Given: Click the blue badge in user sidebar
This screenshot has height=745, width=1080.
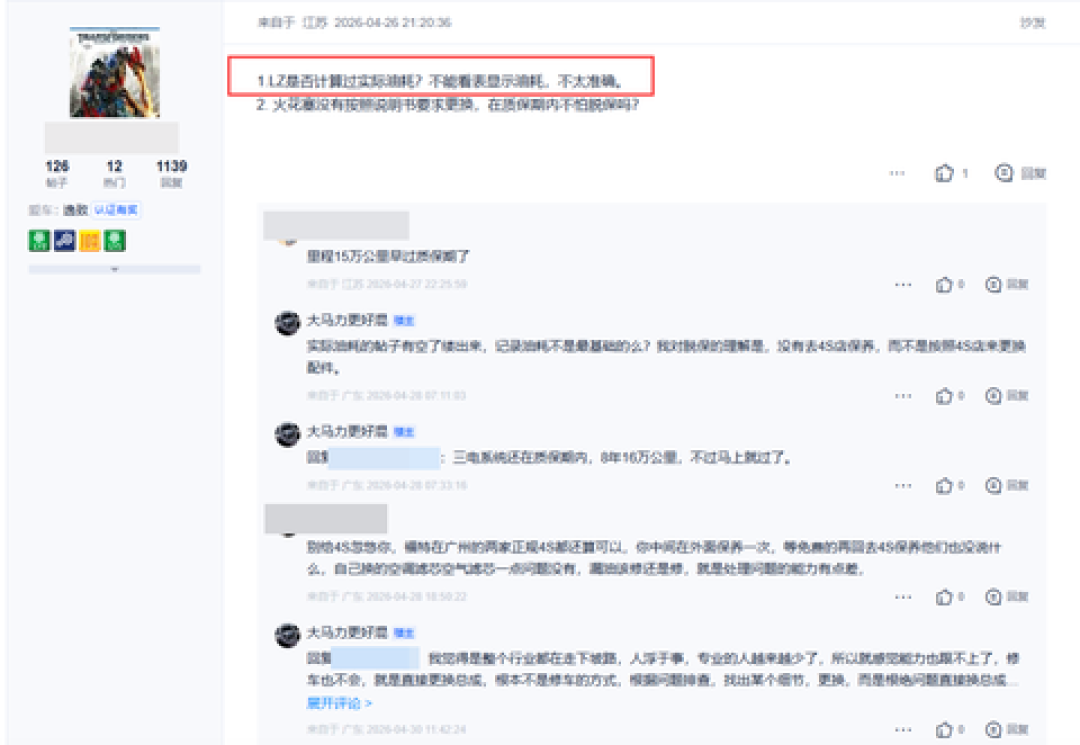Looking at the screenshot, I should [x=65, y=240].
